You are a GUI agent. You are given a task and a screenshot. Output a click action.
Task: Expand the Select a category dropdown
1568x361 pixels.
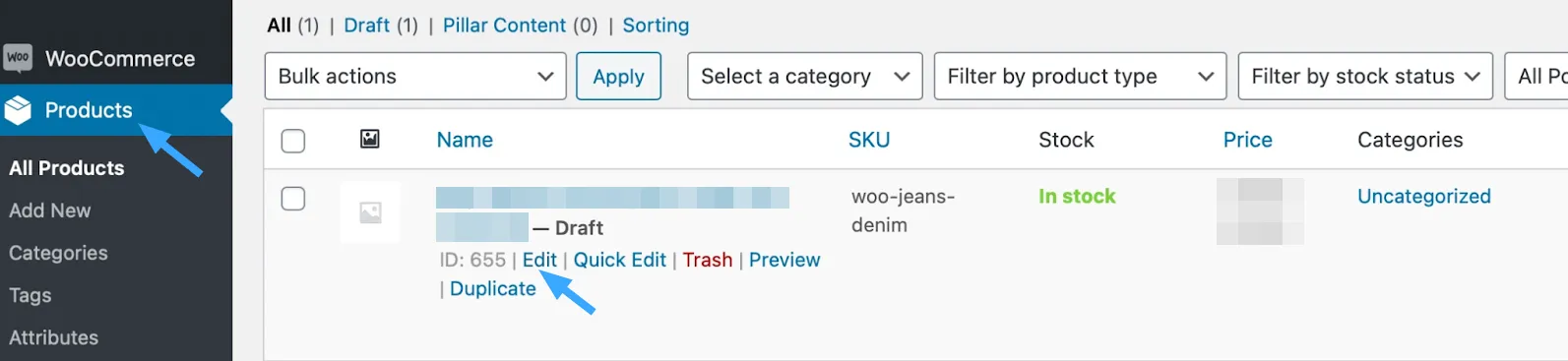click(x=805, y=76)
